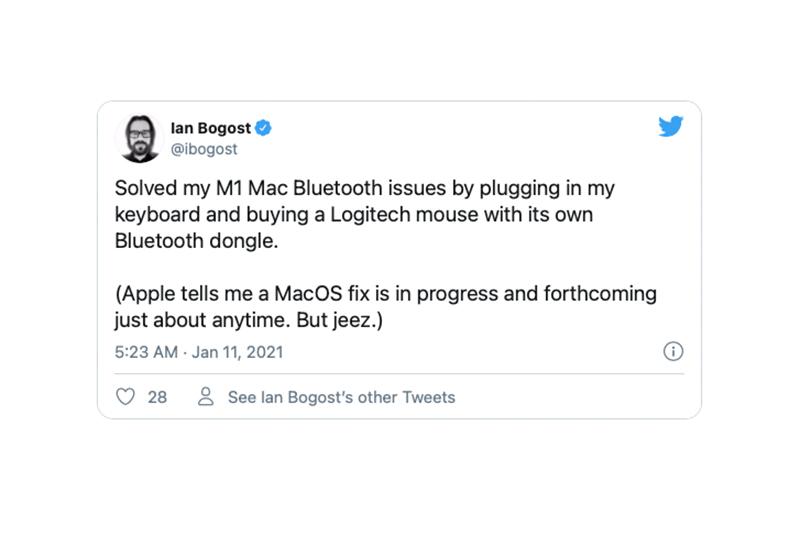The height and width of the screenshot is (533, 800).
Task: Open the info circle icon on the tweet
Action: [x=674, y=351]
